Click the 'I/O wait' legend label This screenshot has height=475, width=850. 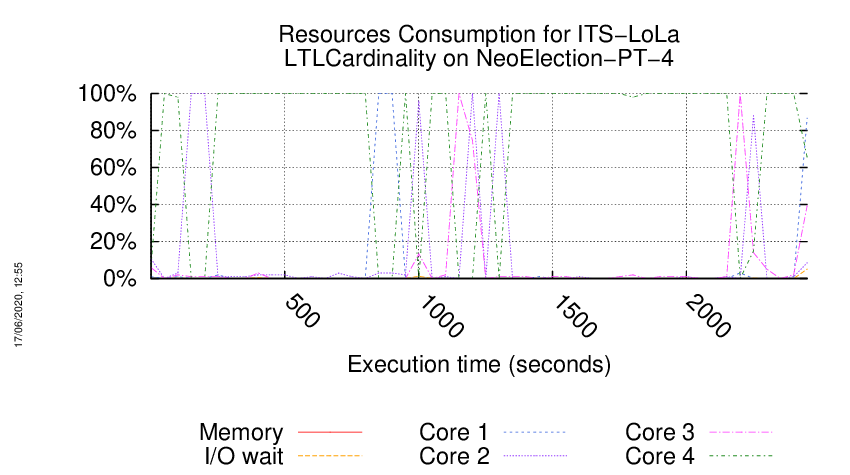(244, 456)
